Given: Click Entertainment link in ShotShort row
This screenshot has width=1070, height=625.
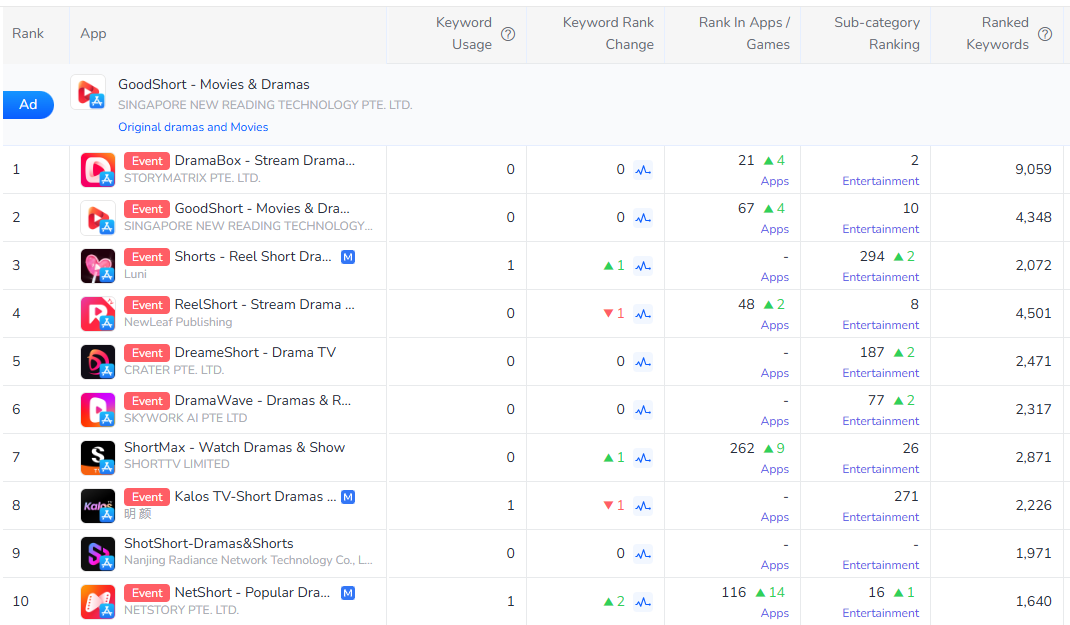Looking at the screenshot, I should (x=880, y=566).
